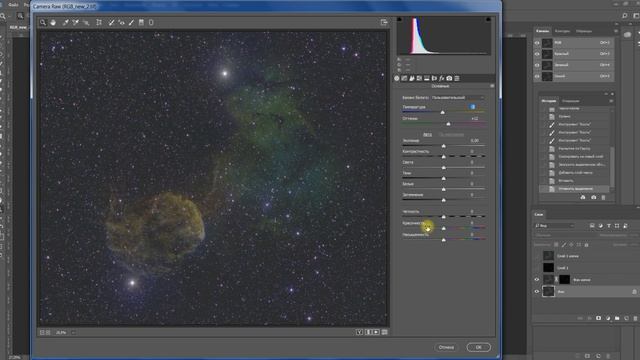Open Camera Calibration tab in Camera Raw
Screen dimensions: 640x360
pyautogui.click(x=449, y=78)
